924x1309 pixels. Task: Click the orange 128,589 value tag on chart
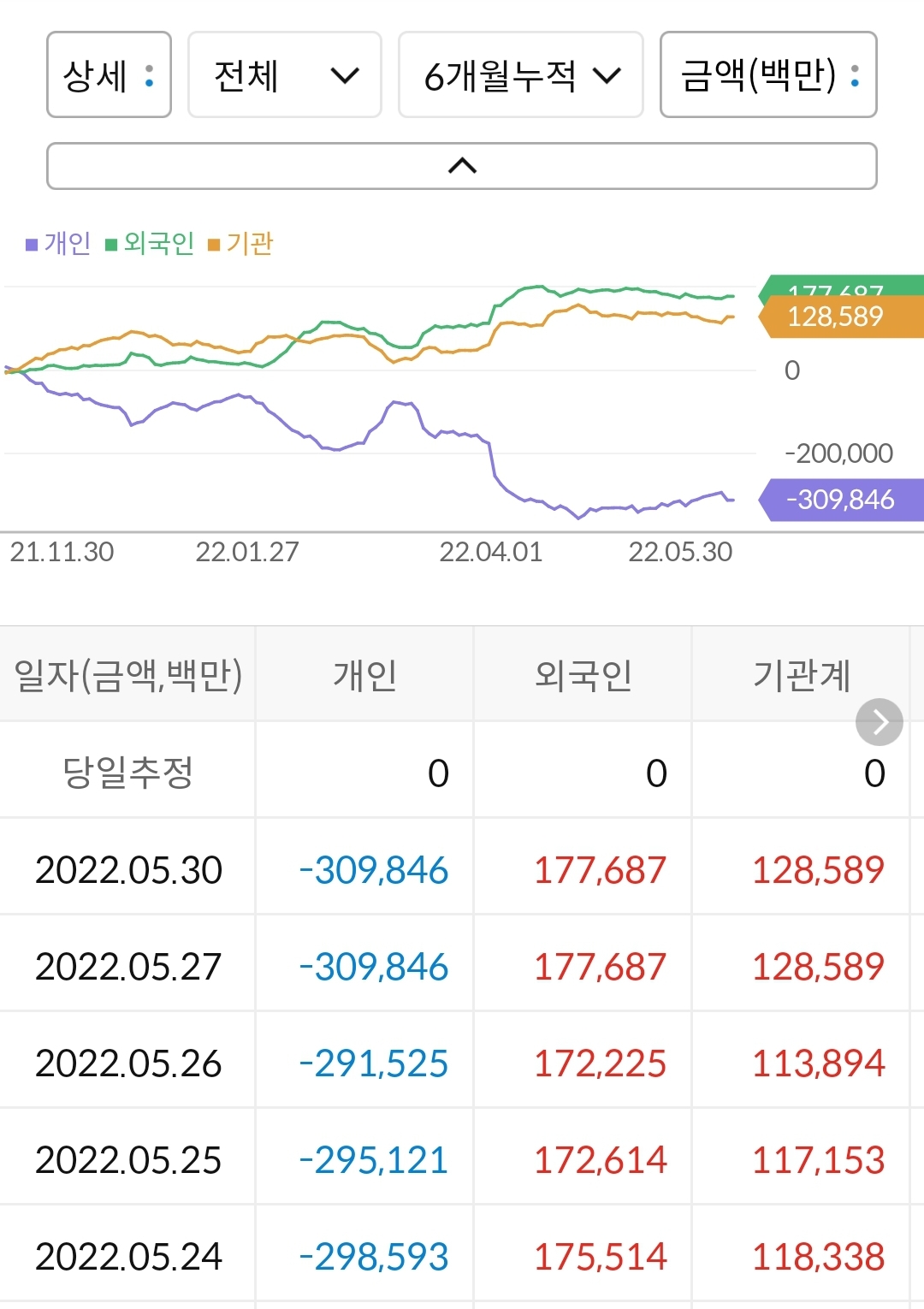[x=834, y=316]
